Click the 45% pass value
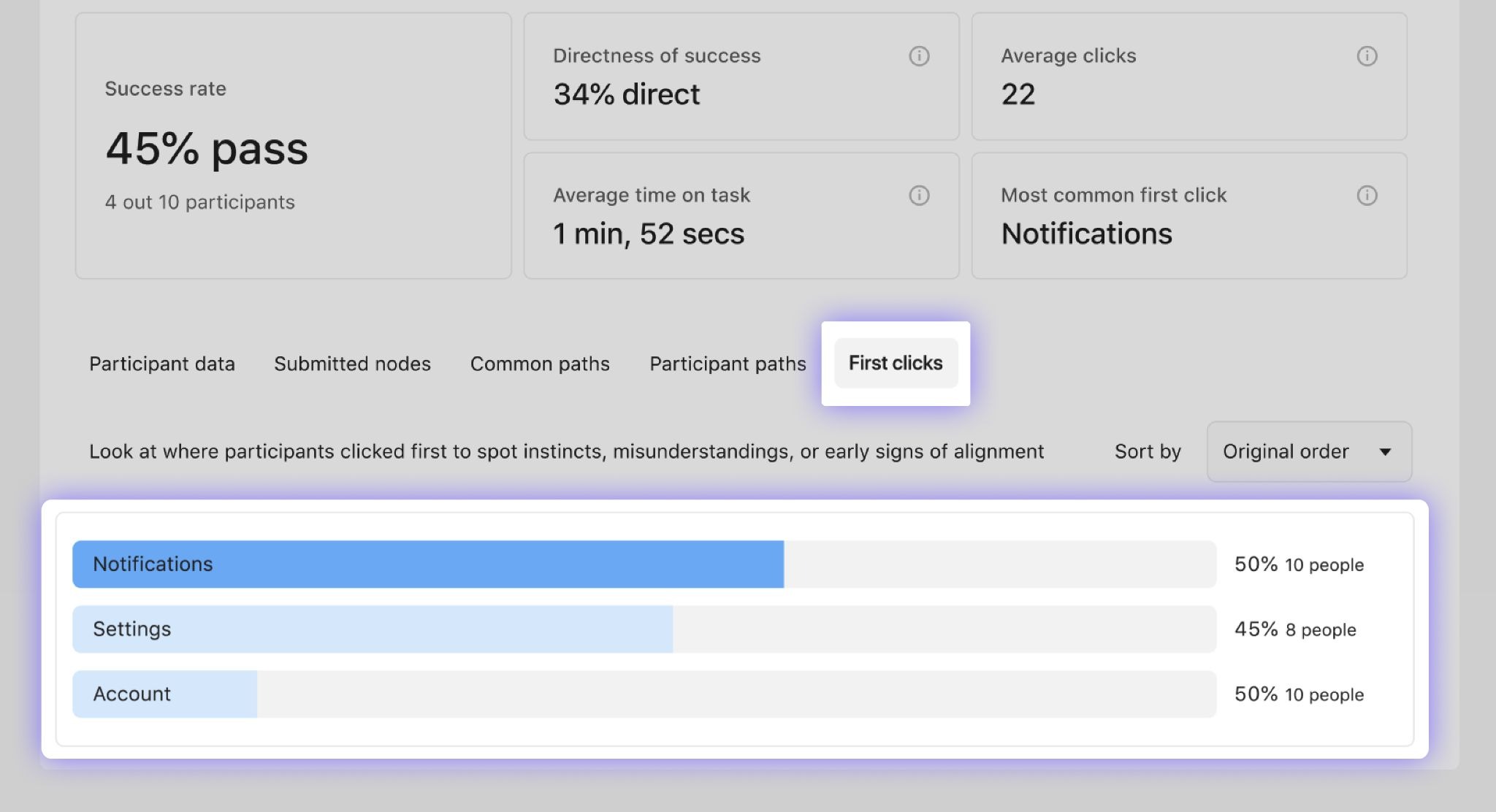 (x=207, y=149)
